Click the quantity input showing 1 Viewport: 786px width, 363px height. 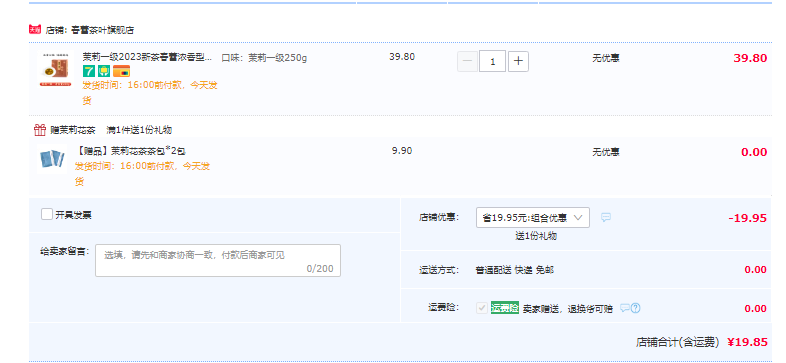[x=492, y=62]
